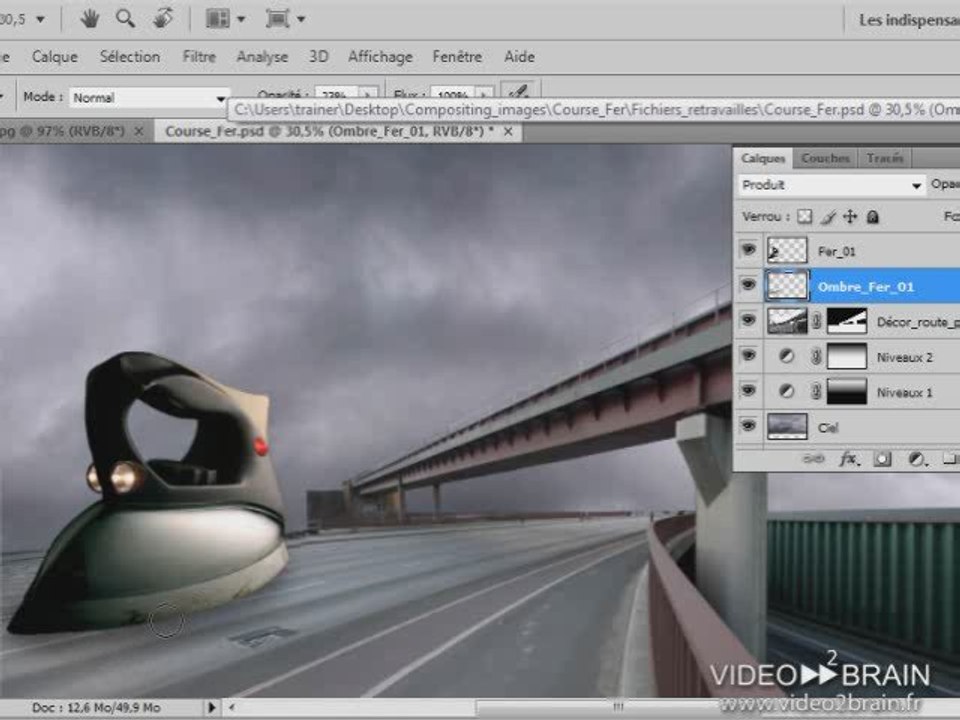Viewport: 960px width, 720px height.
Task: Open the Filtre menu
Action: 199,57
